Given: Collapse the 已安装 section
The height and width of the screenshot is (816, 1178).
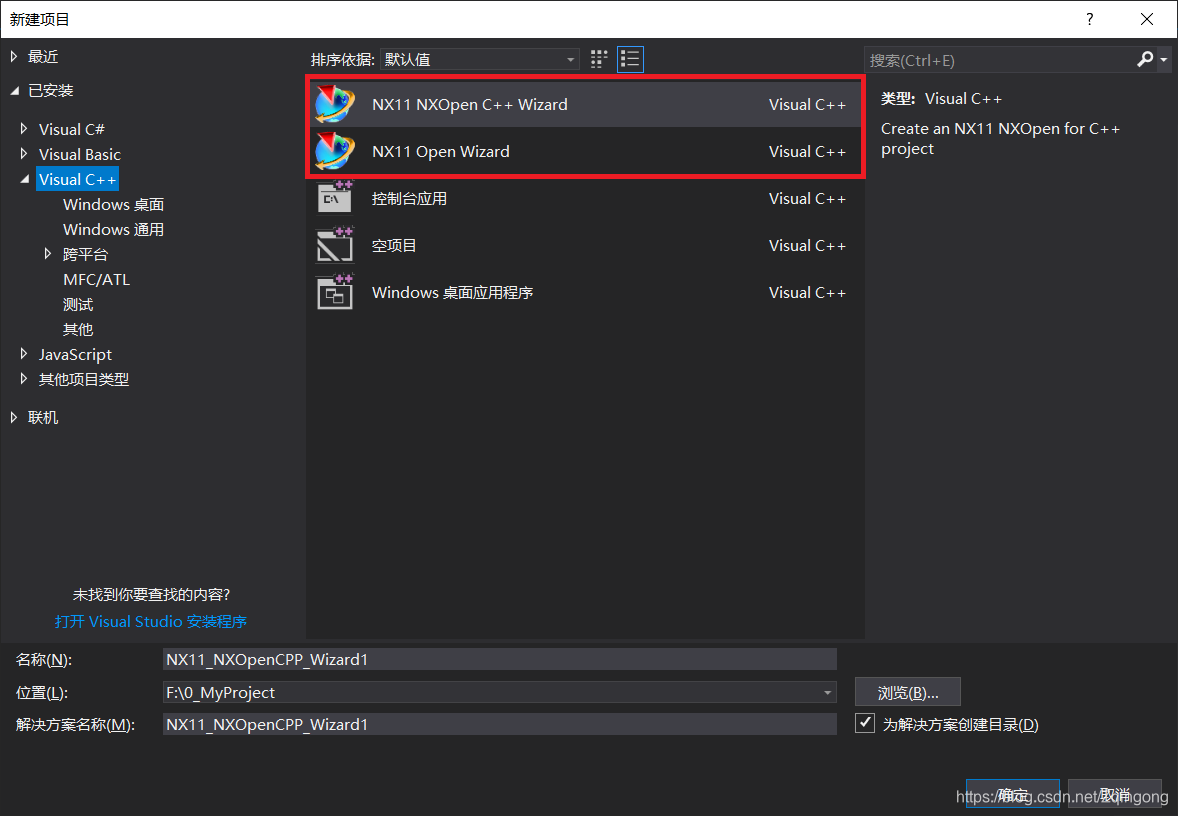Looking at the screenshot, I should click(14, 91).
